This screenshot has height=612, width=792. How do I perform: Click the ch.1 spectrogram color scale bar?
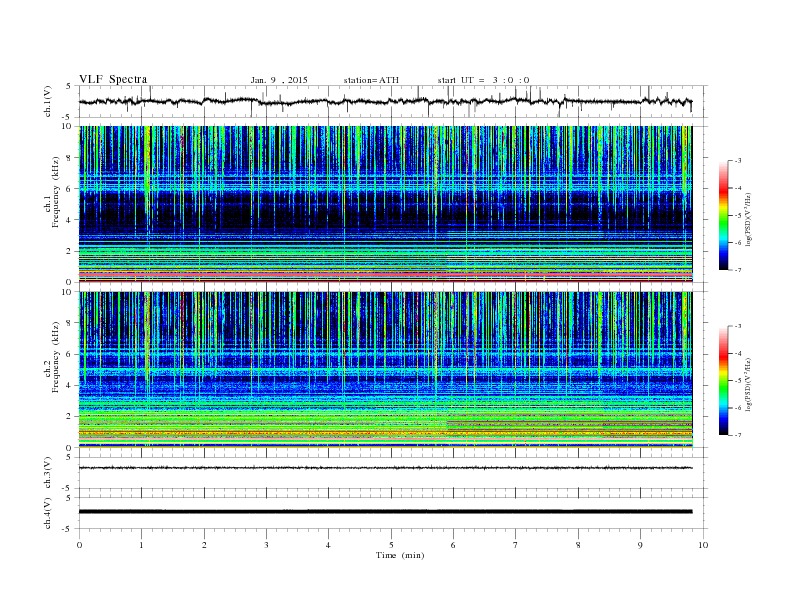(724, 215)
